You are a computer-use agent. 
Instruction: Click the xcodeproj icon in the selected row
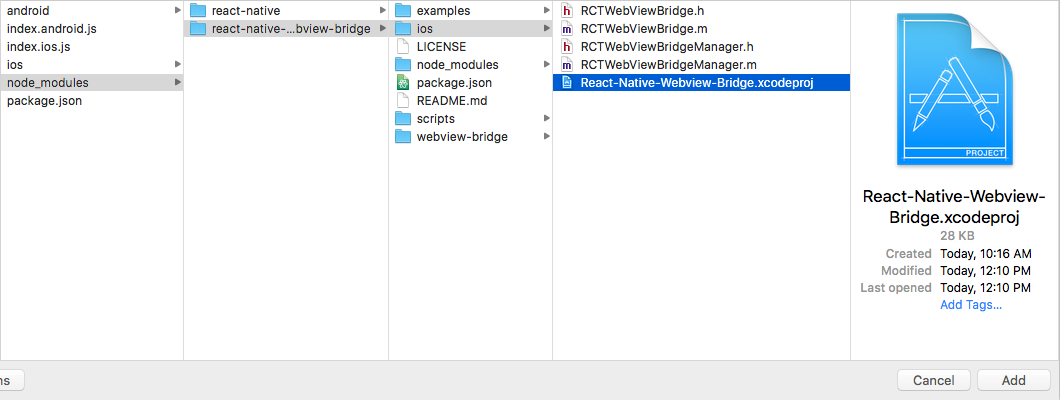[567, 82]
